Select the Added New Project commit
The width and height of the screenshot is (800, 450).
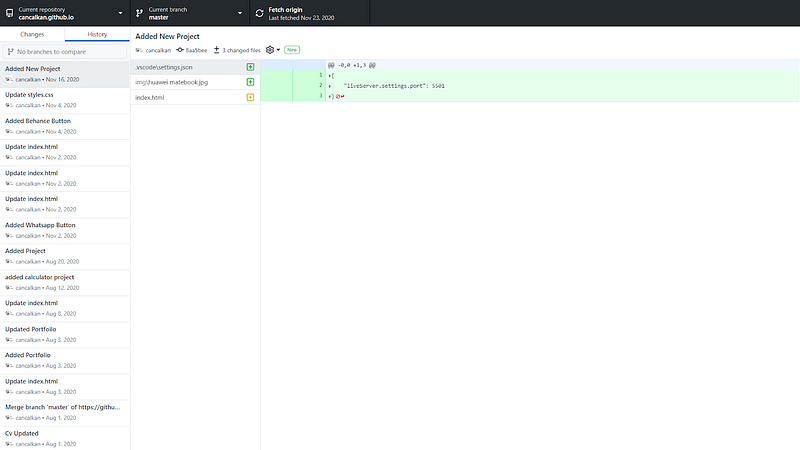[65, 74]
